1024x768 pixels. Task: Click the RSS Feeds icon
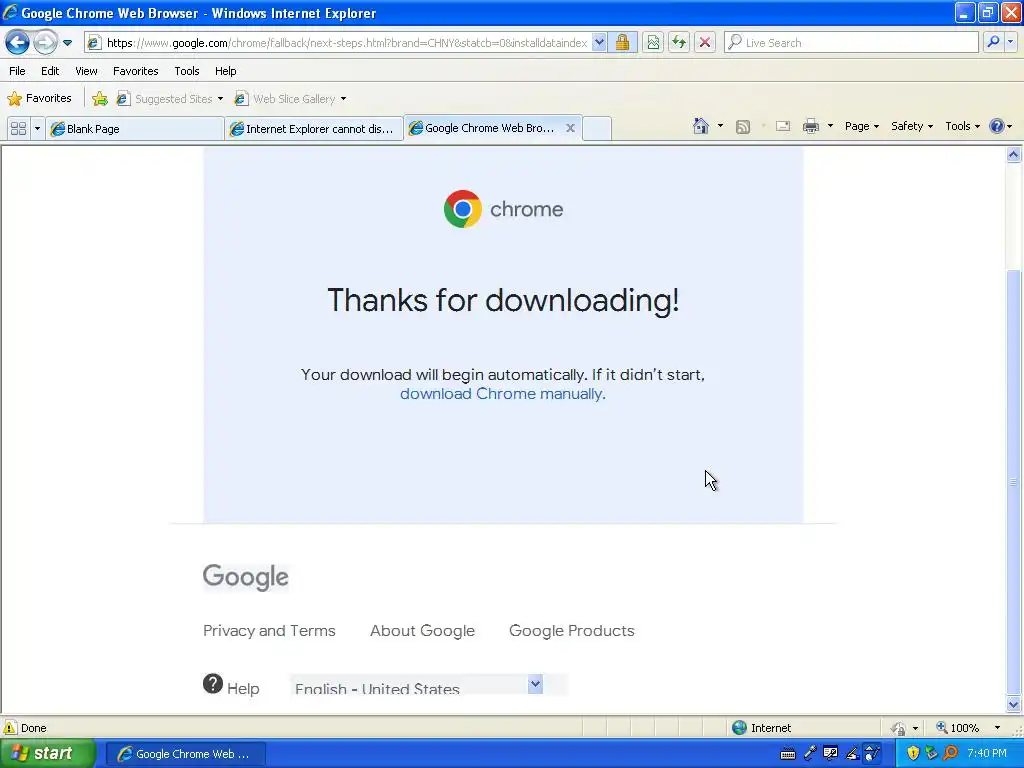coord(743,127)
